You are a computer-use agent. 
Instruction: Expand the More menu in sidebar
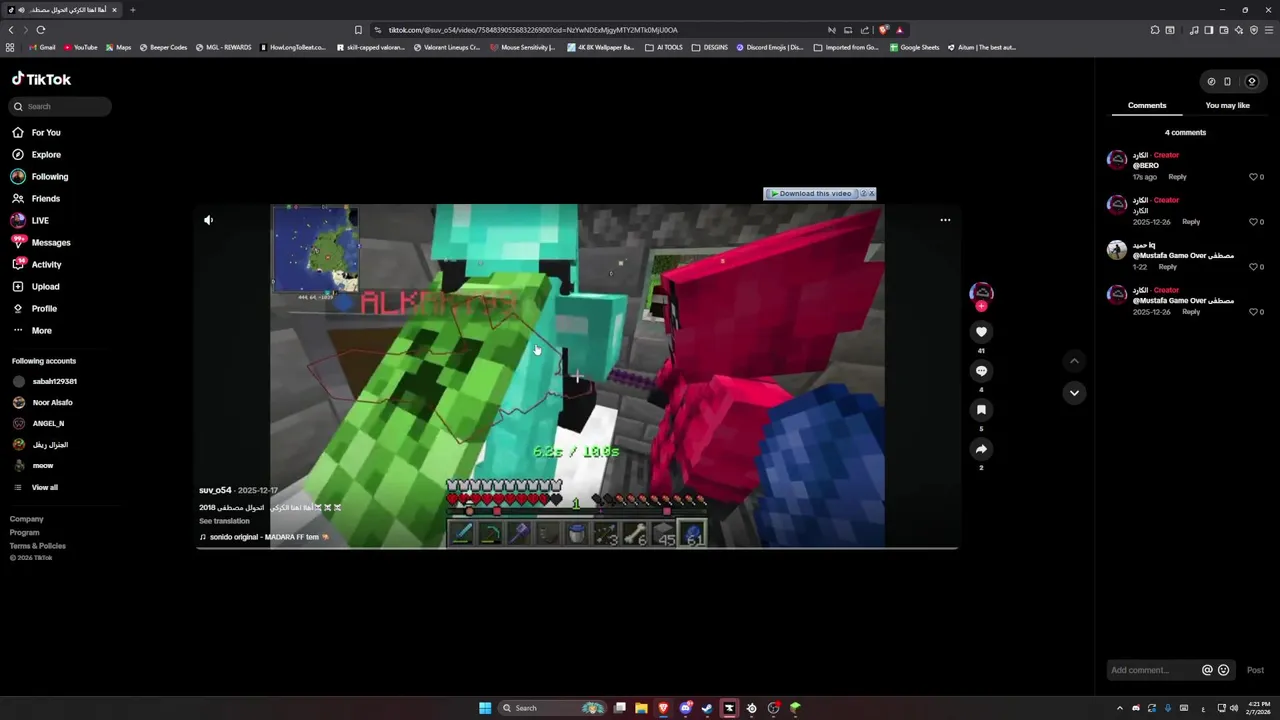41,331
